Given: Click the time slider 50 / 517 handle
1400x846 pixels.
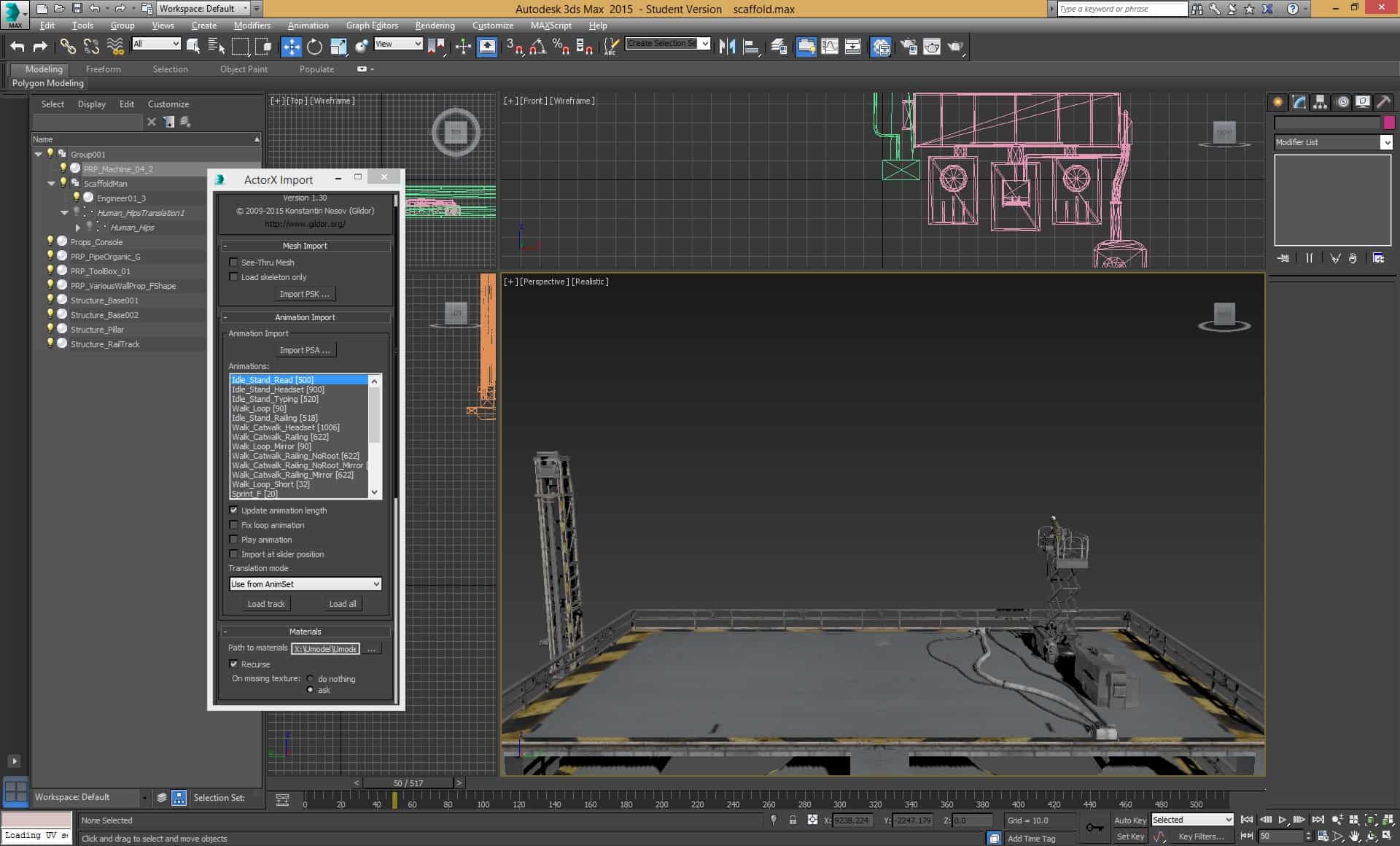Looking at the screenshot, I should (x=408, y=783).
